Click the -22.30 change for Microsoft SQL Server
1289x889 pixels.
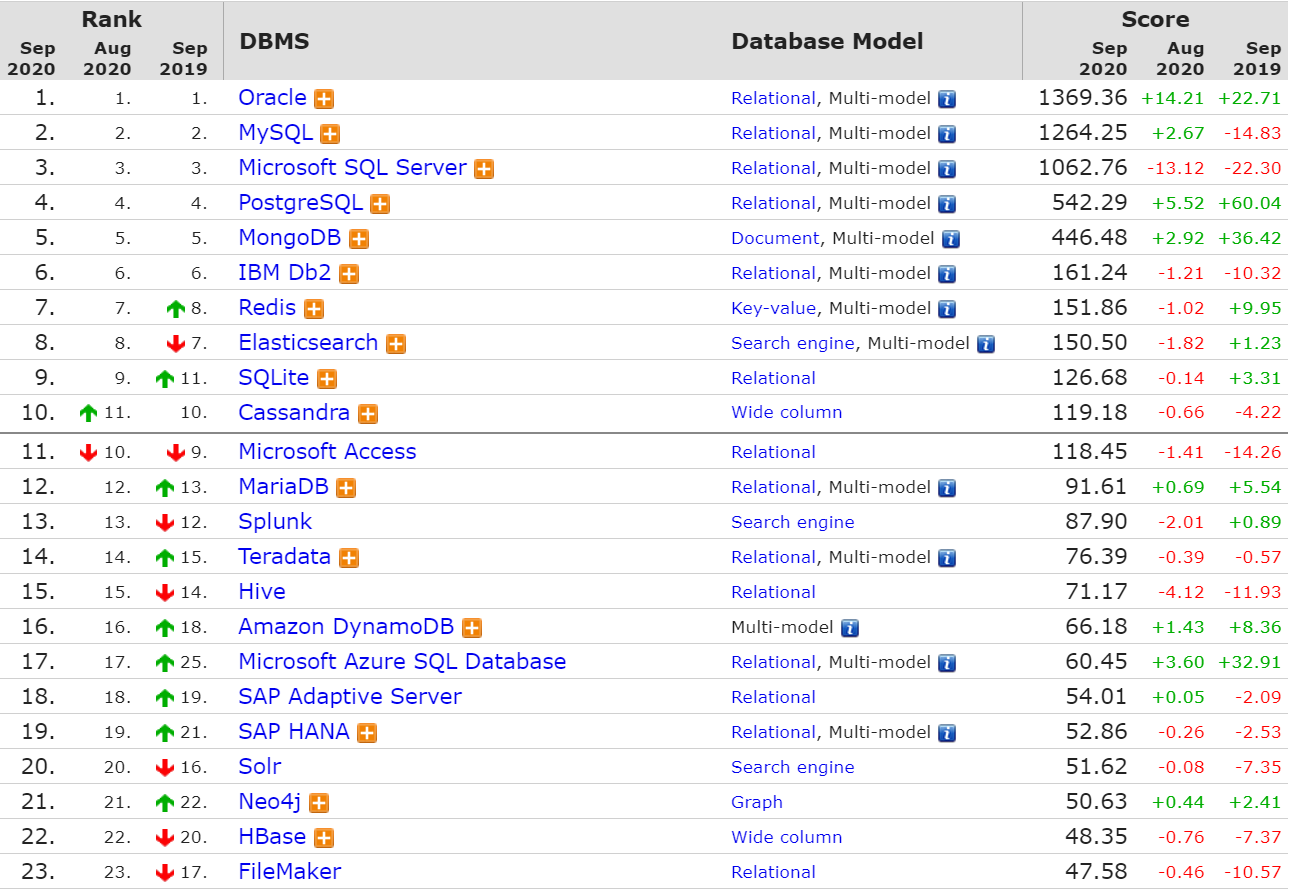[1251, 168]
